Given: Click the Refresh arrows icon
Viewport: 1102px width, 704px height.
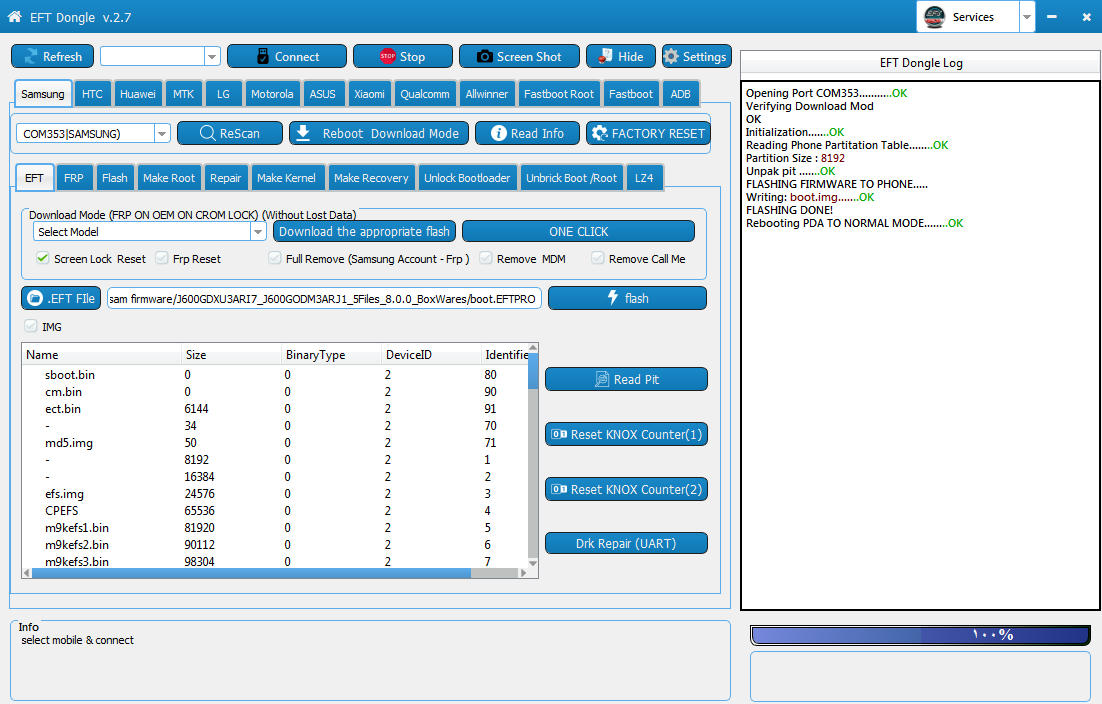Looking at the screenshot, I should [30, 56].
